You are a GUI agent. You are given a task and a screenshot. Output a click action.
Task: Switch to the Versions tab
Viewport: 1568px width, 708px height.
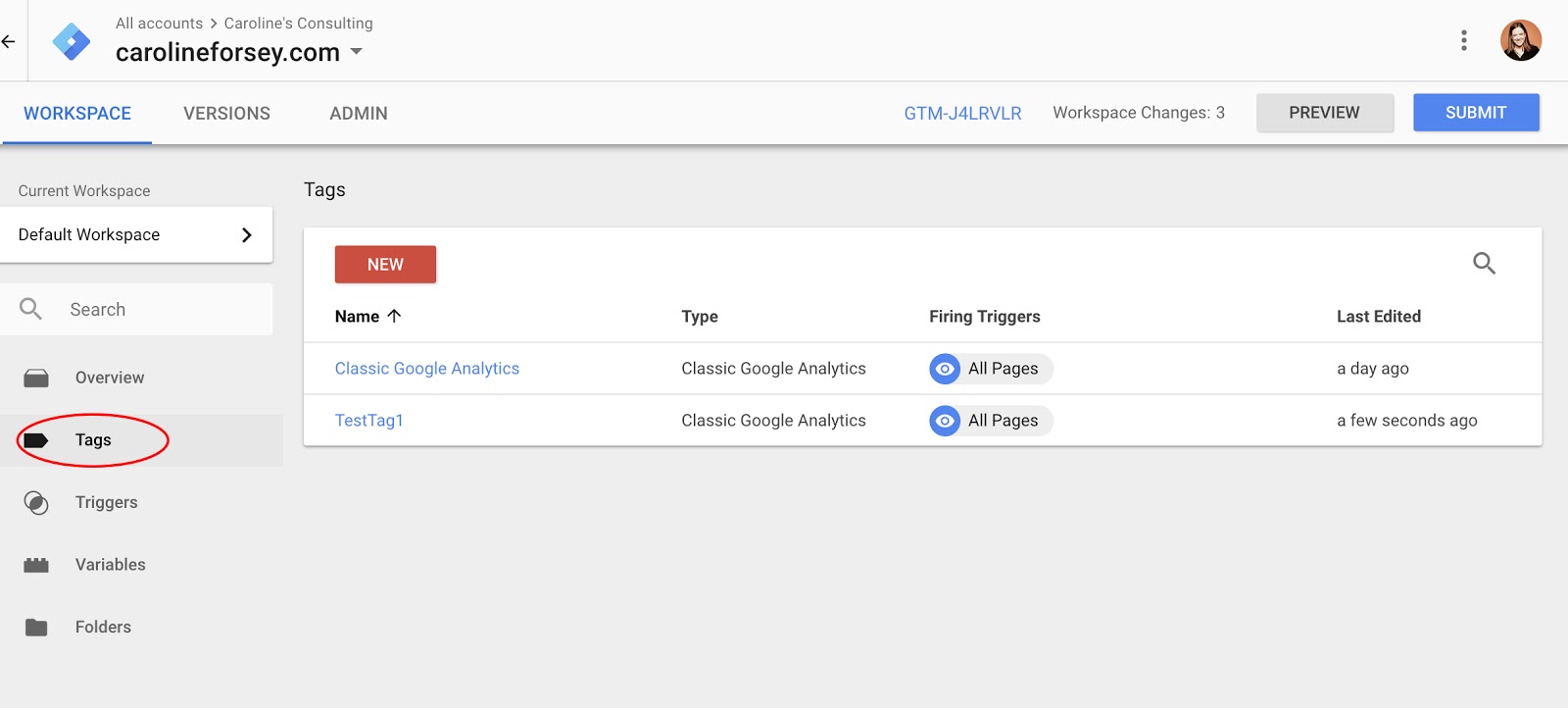[x=226, y=113]
